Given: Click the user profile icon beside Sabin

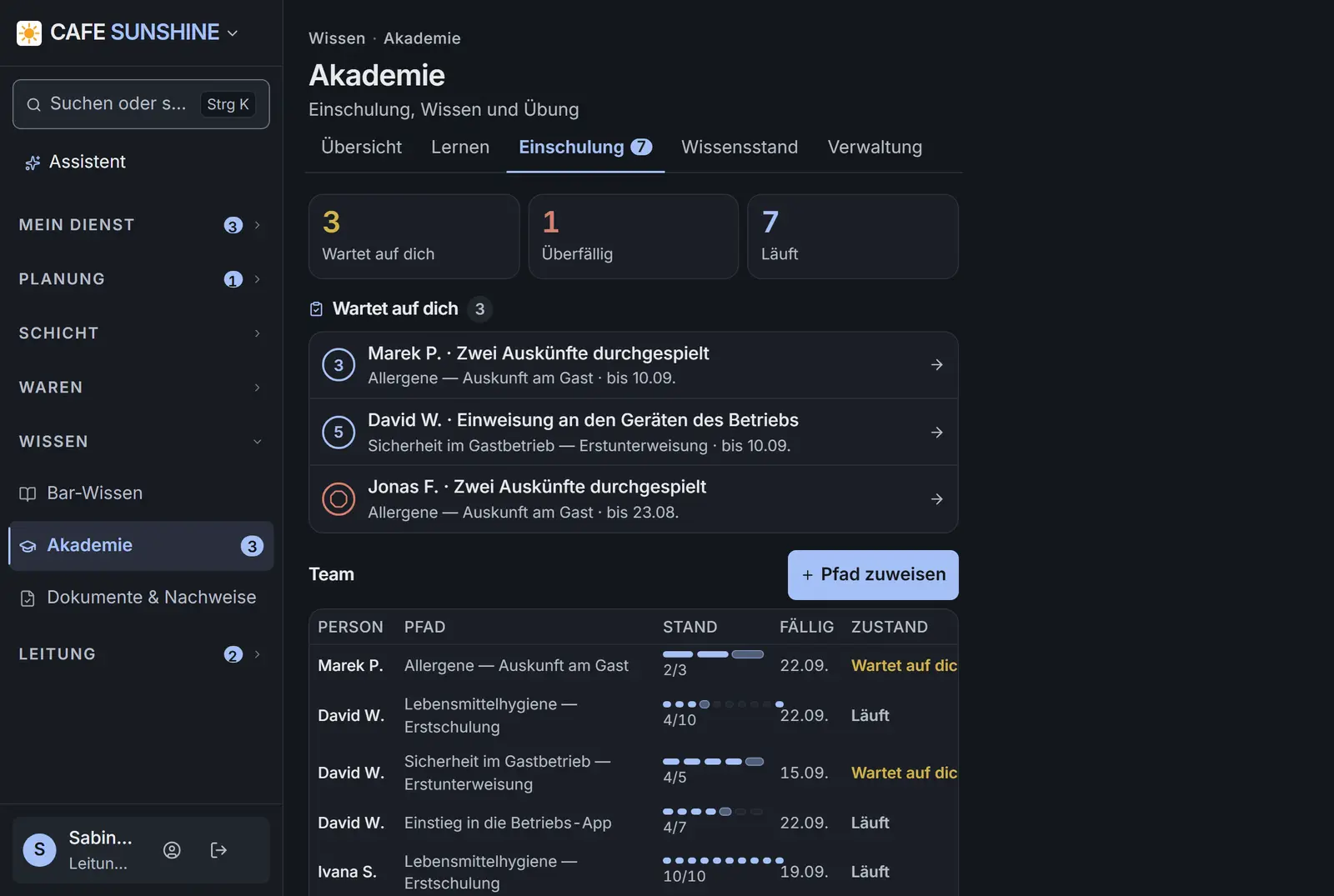Looking at the screenshot, I should click(172, 850).
